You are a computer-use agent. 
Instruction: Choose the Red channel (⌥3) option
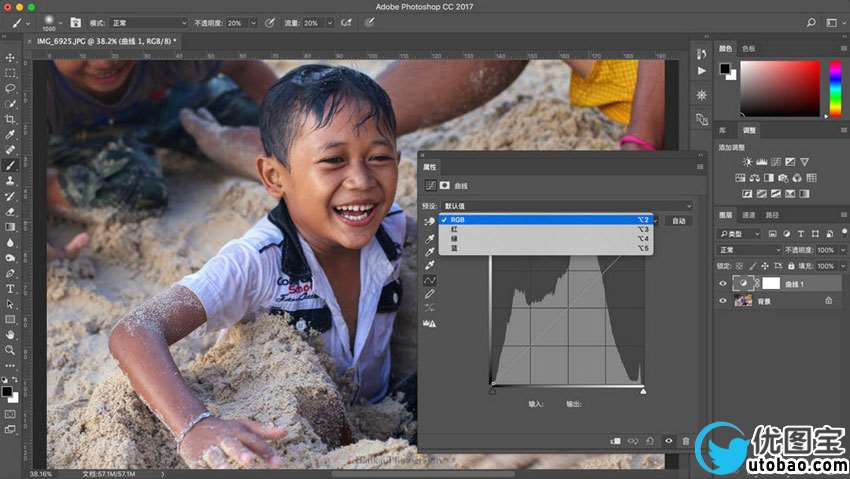(546, 229)
